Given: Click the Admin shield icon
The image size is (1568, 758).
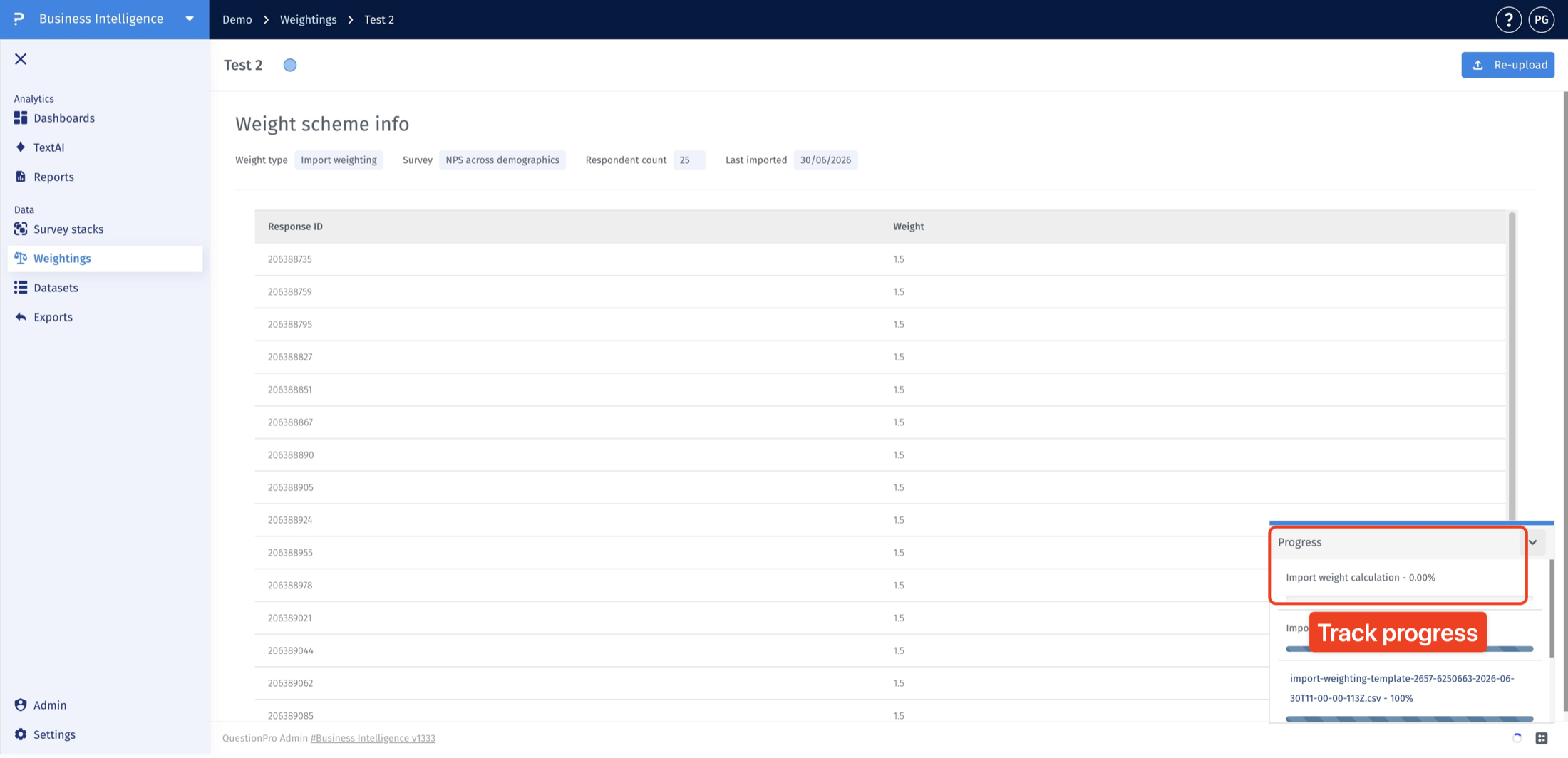Looking at the screenshot, I should (x=21, y=705).
